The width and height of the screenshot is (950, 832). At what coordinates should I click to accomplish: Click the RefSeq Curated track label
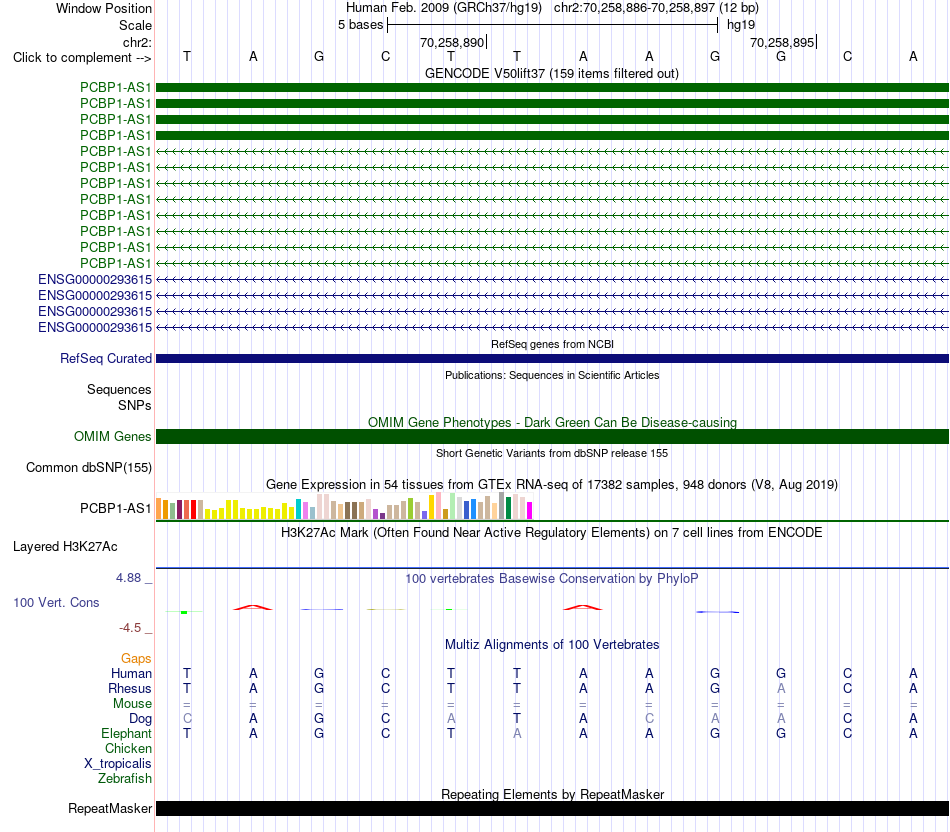(x=105, y=359)
